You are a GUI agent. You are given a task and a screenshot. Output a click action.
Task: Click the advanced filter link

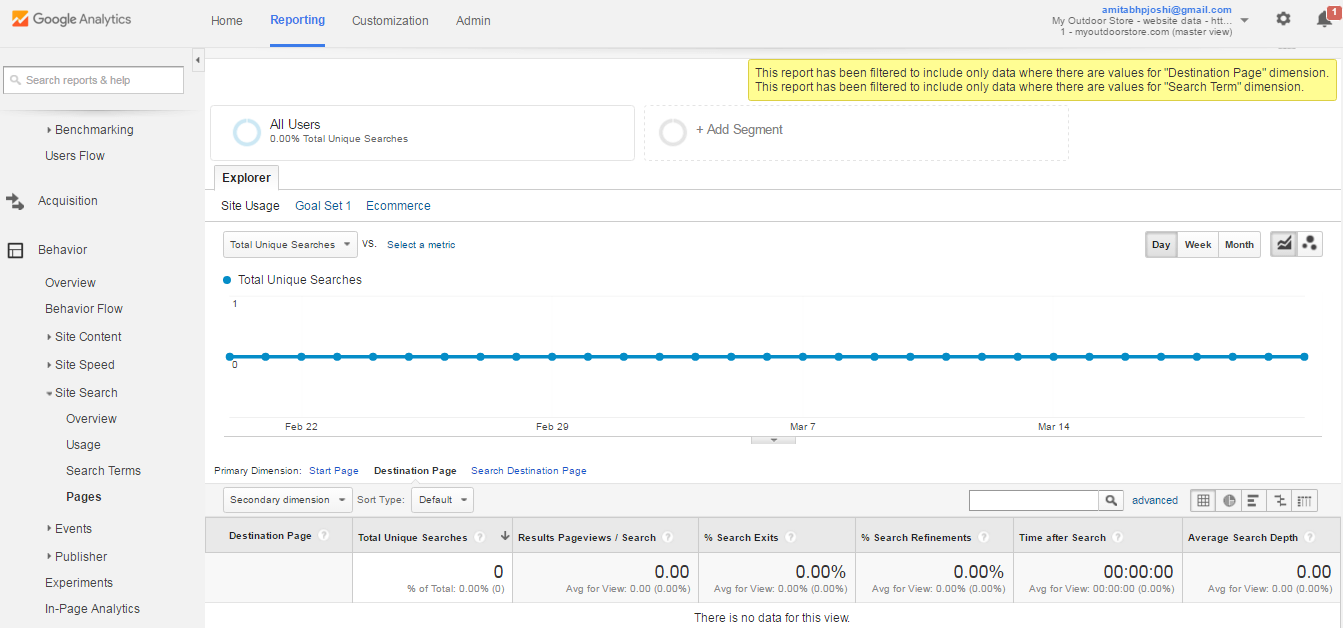tap(1154, 500)
